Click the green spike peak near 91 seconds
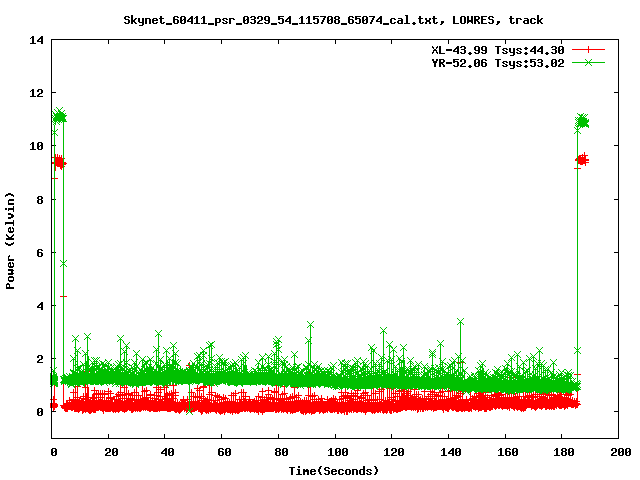The width and height of the screenshot is (640, 480). (x=310, y=325)
